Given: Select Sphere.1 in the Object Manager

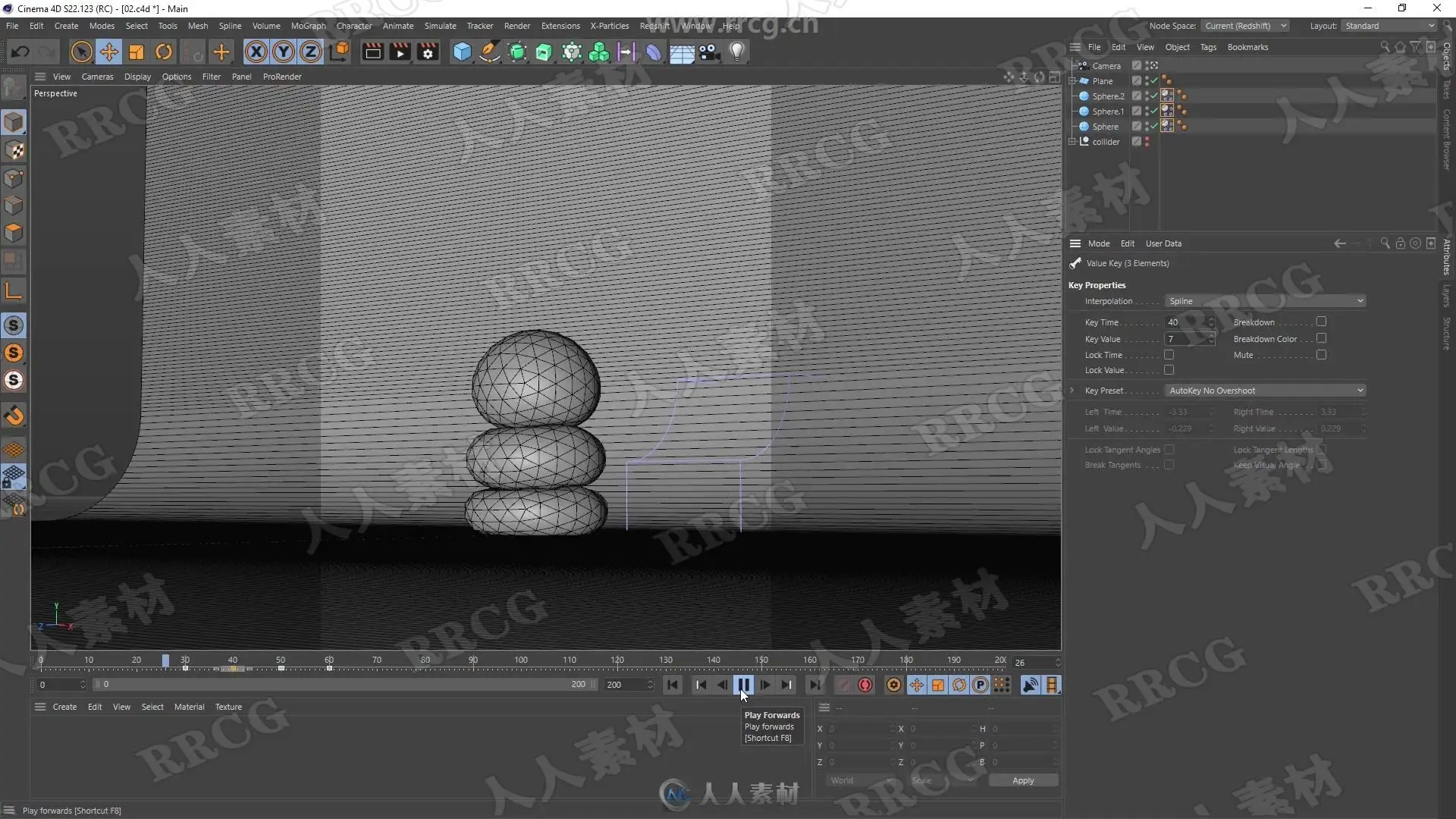Looking at the screenshot, I should [1108, 111].
